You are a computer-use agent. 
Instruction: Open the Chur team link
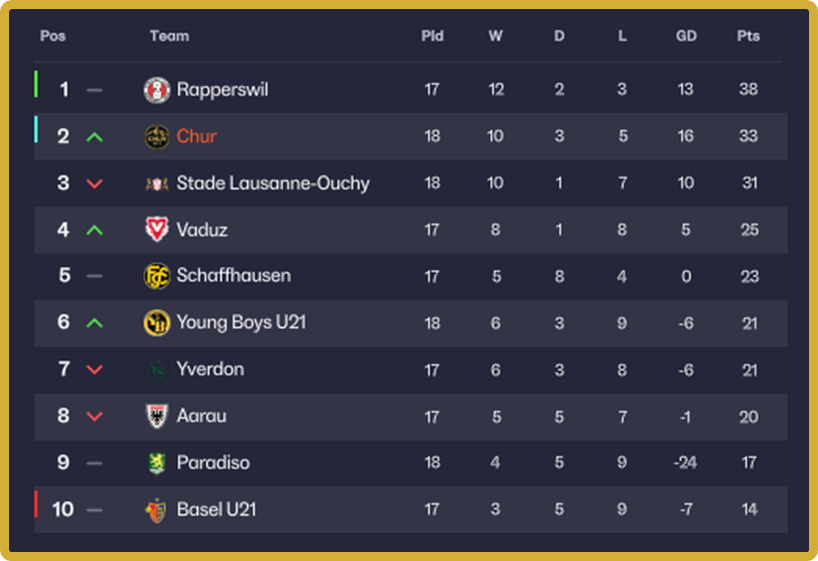tap(197, 137)
